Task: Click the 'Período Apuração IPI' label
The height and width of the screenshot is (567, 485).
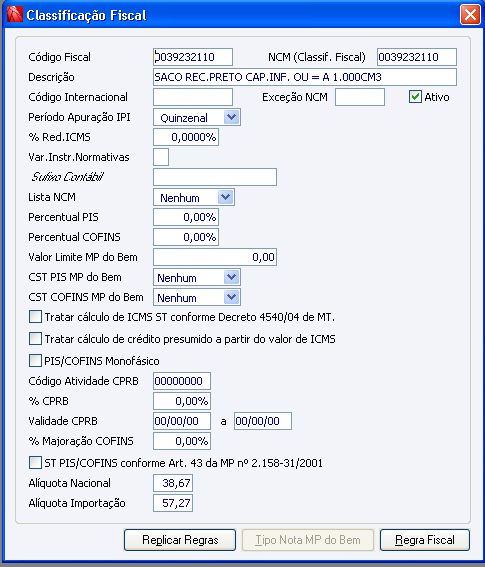Action: pos(79,117)
